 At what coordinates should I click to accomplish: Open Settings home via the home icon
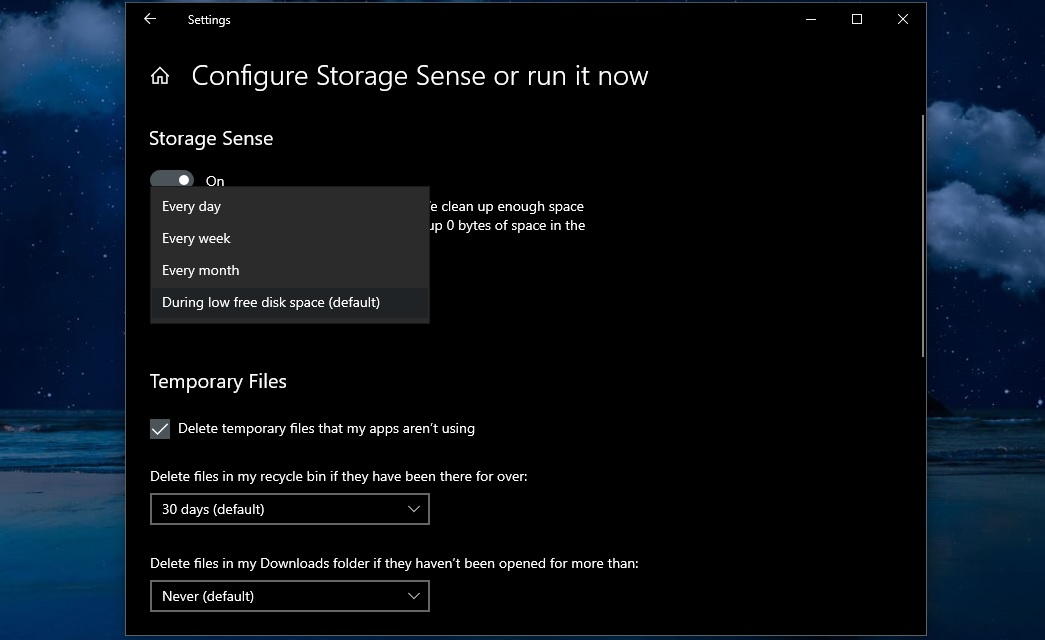[x=160, y=75]
